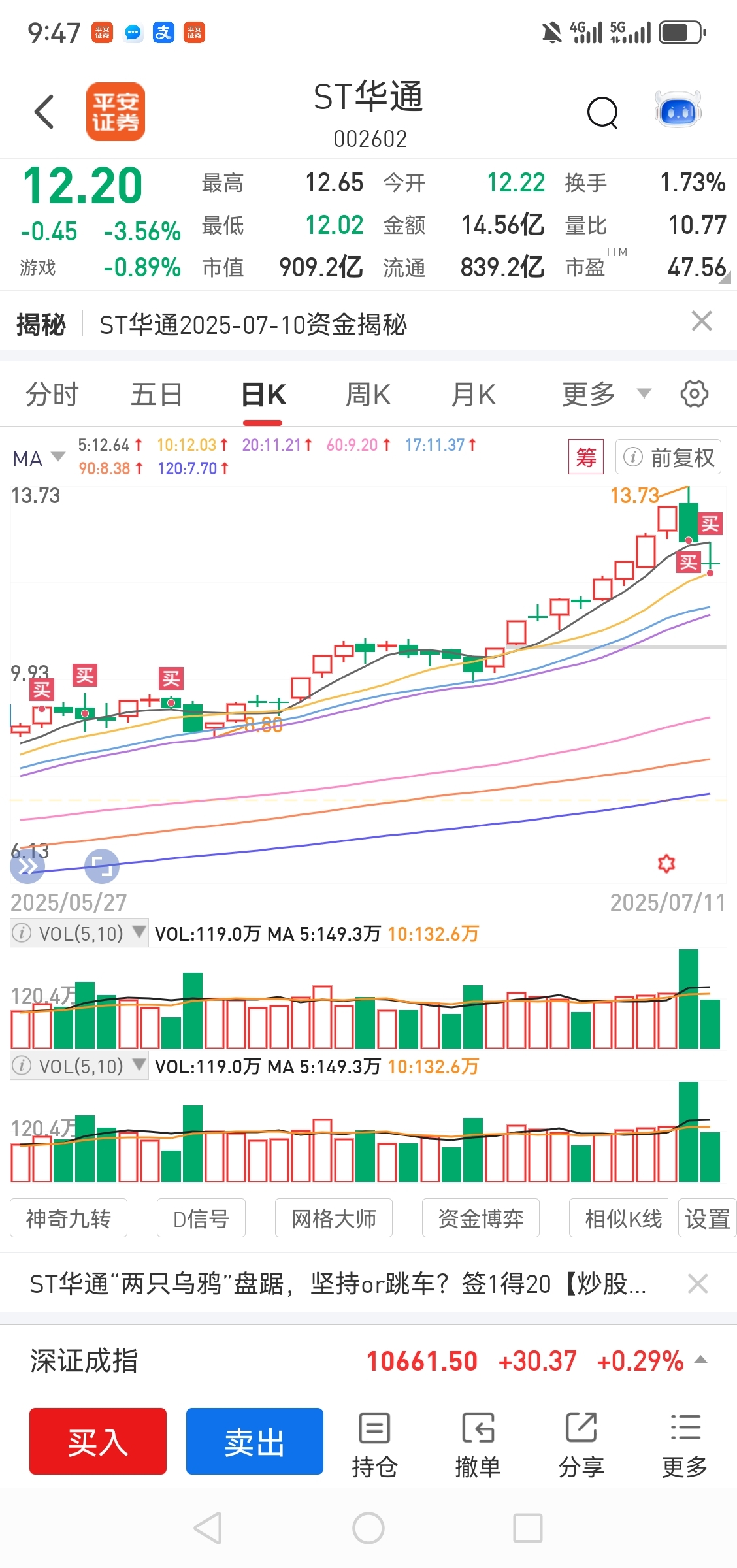This screenshot has height=1568, width=737.
Task: Select the 日K tab
Action: 263,395
